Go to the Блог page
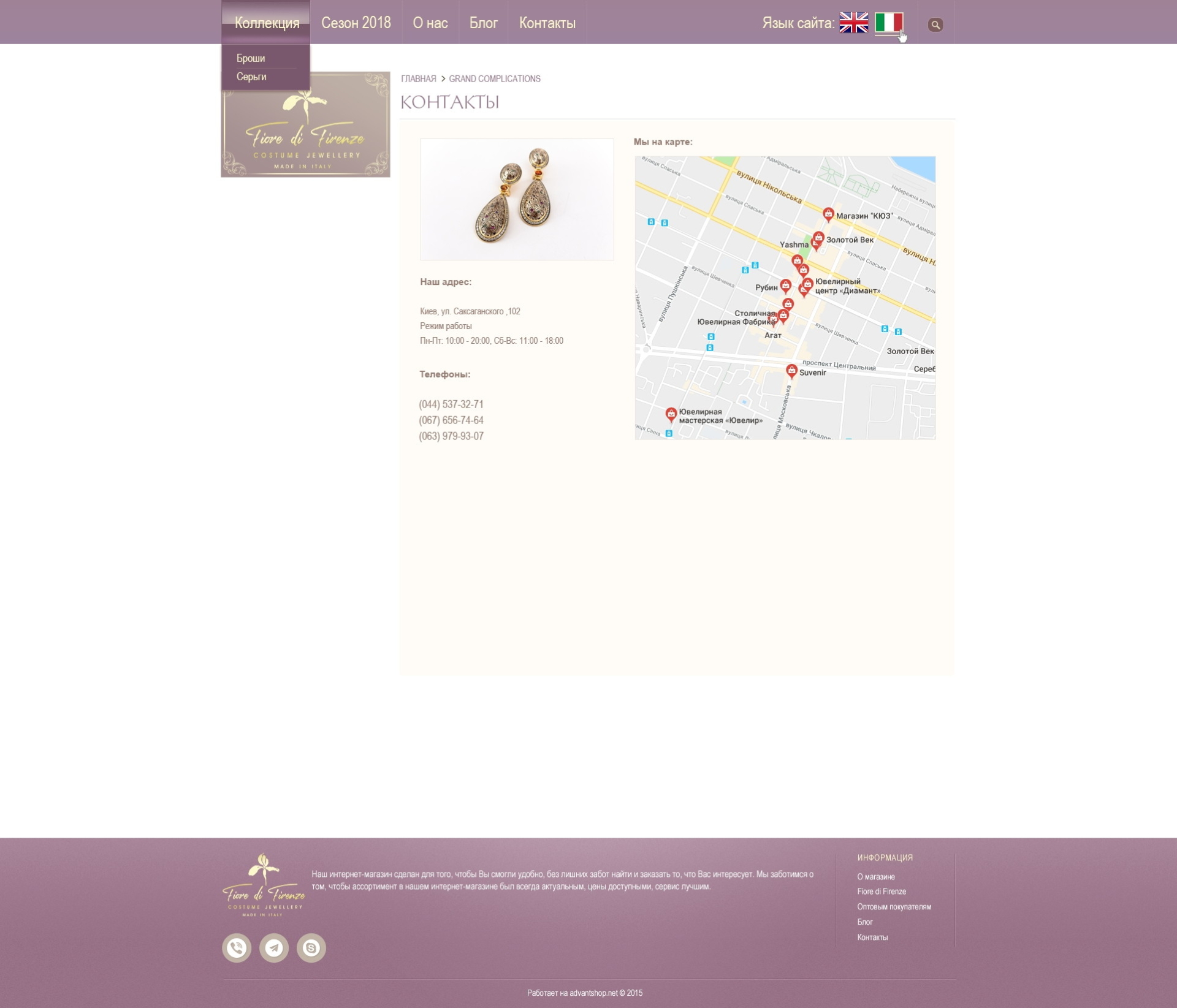1177x1008 pixels. [483, 23]
